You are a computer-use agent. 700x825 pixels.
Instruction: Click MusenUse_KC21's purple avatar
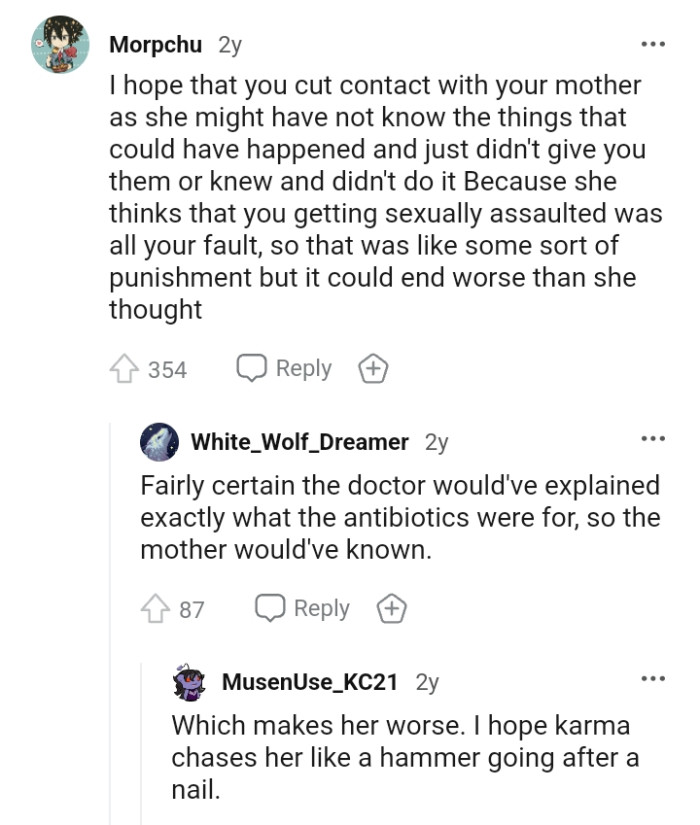click(189, 680)
